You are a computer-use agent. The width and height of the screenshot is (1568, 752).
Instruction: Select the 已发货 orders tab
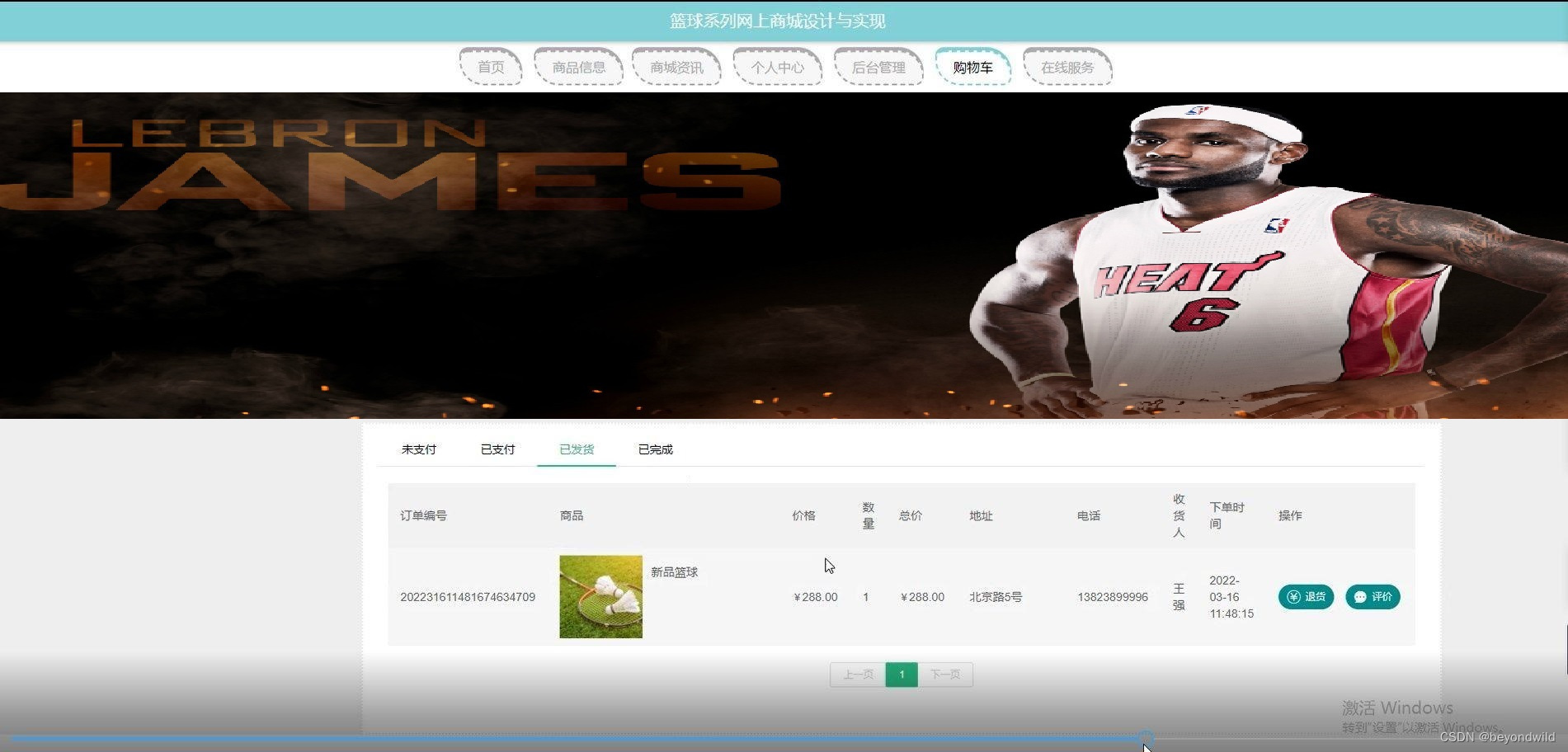[x=577, y=449]
